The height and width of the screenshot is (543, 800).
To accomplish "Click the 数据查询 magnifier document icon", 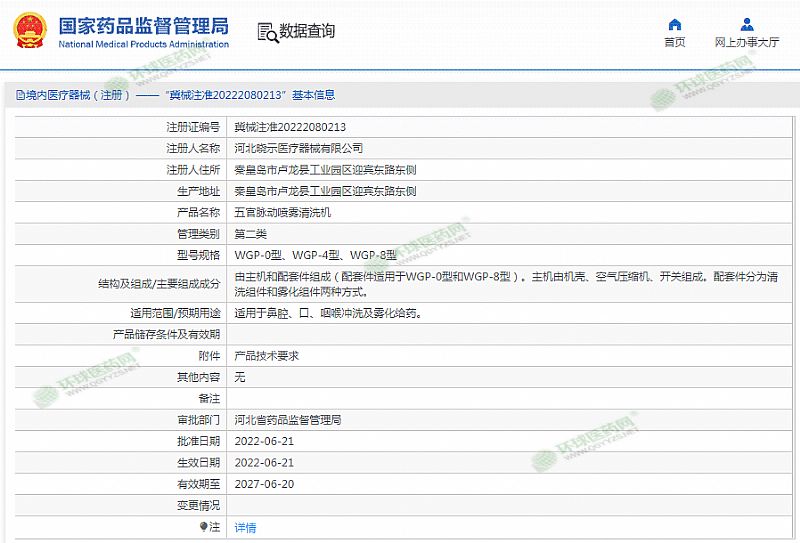I will 267,32.
